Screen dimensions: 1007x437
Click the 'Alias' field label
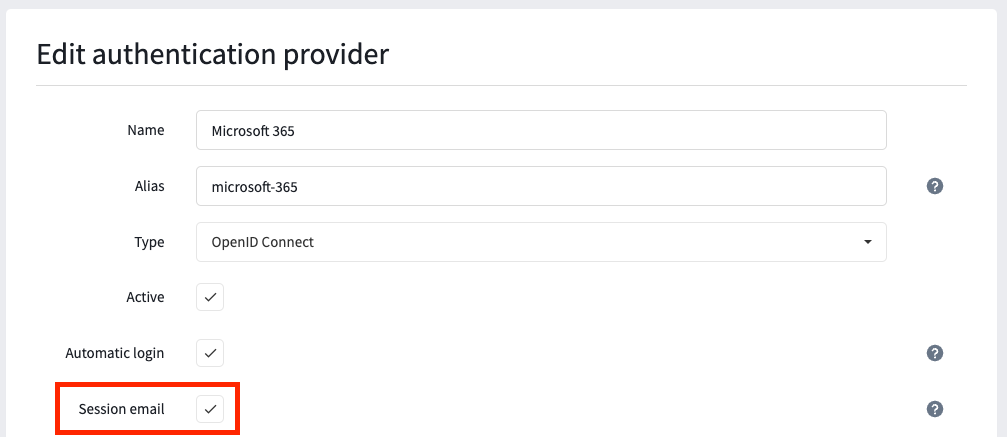pyautogui.click(x=149, y=186)
